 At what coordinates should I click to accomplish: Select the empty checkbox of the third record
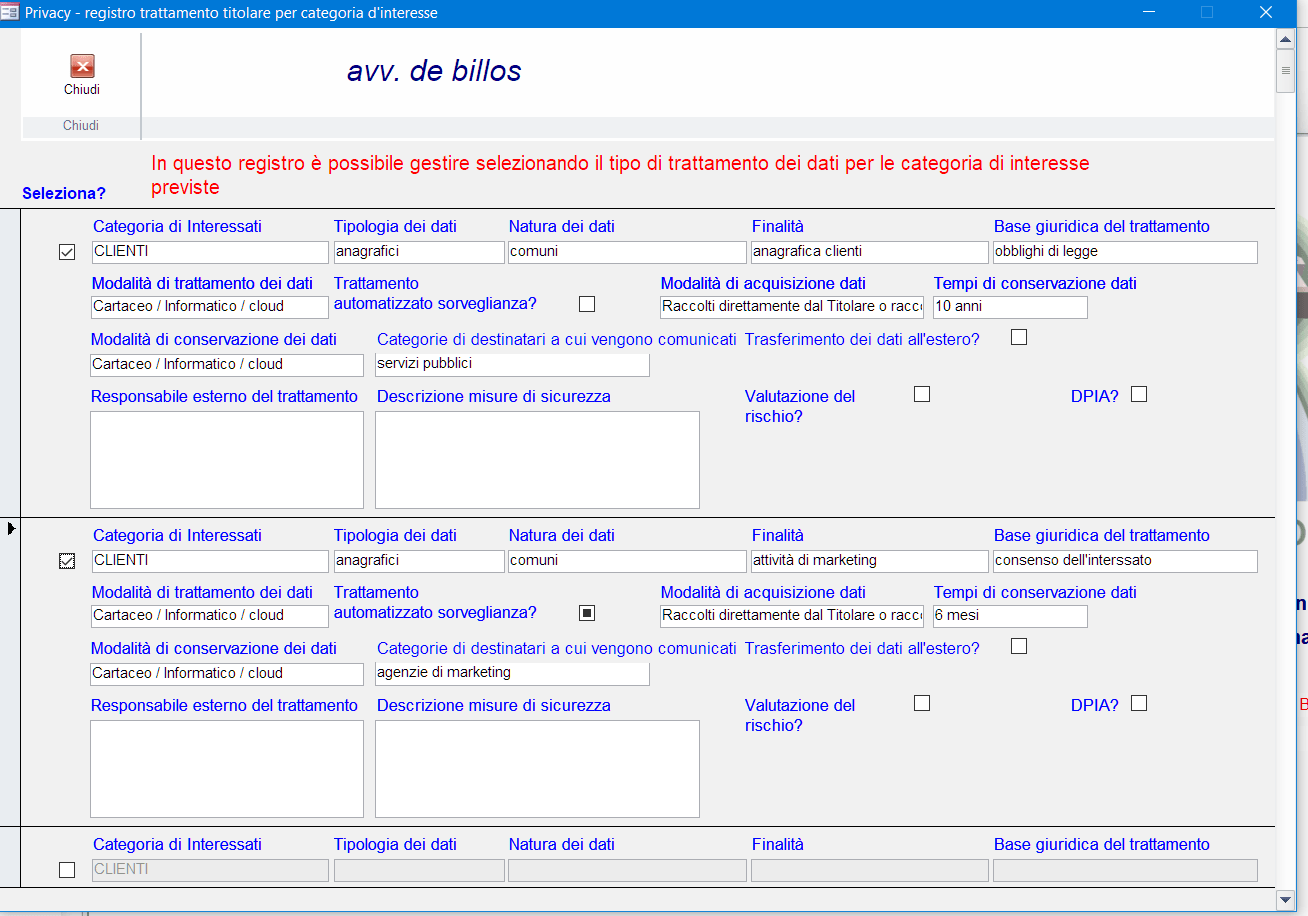coord(67,870)
